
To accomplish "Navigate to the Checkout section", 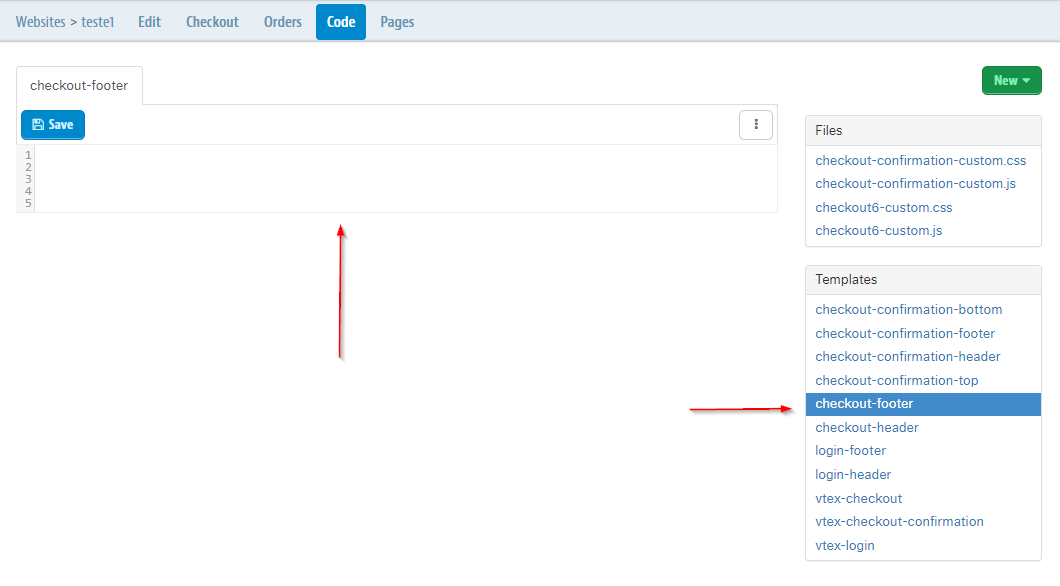I will coord(212,21).
